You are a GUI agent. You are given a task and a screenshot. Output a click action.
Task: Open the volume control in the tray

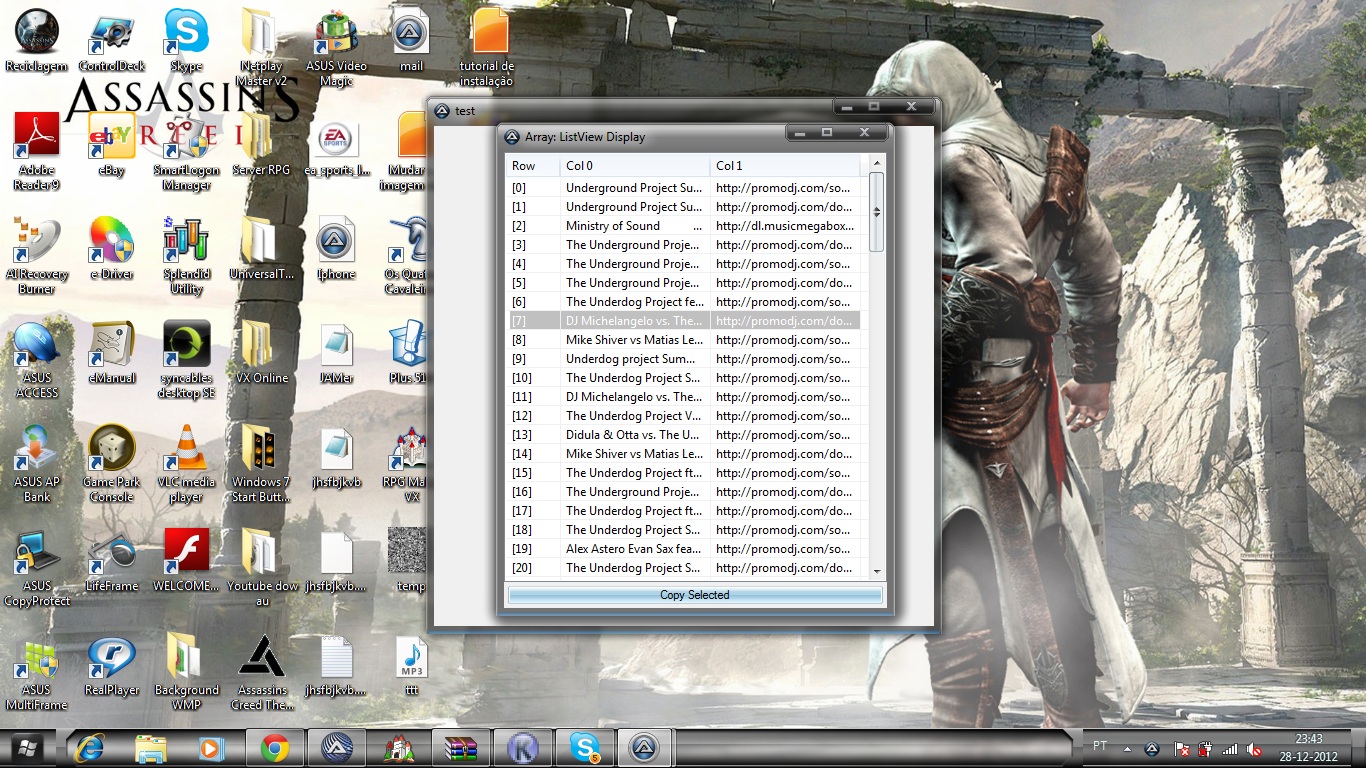coord(1254,748)
